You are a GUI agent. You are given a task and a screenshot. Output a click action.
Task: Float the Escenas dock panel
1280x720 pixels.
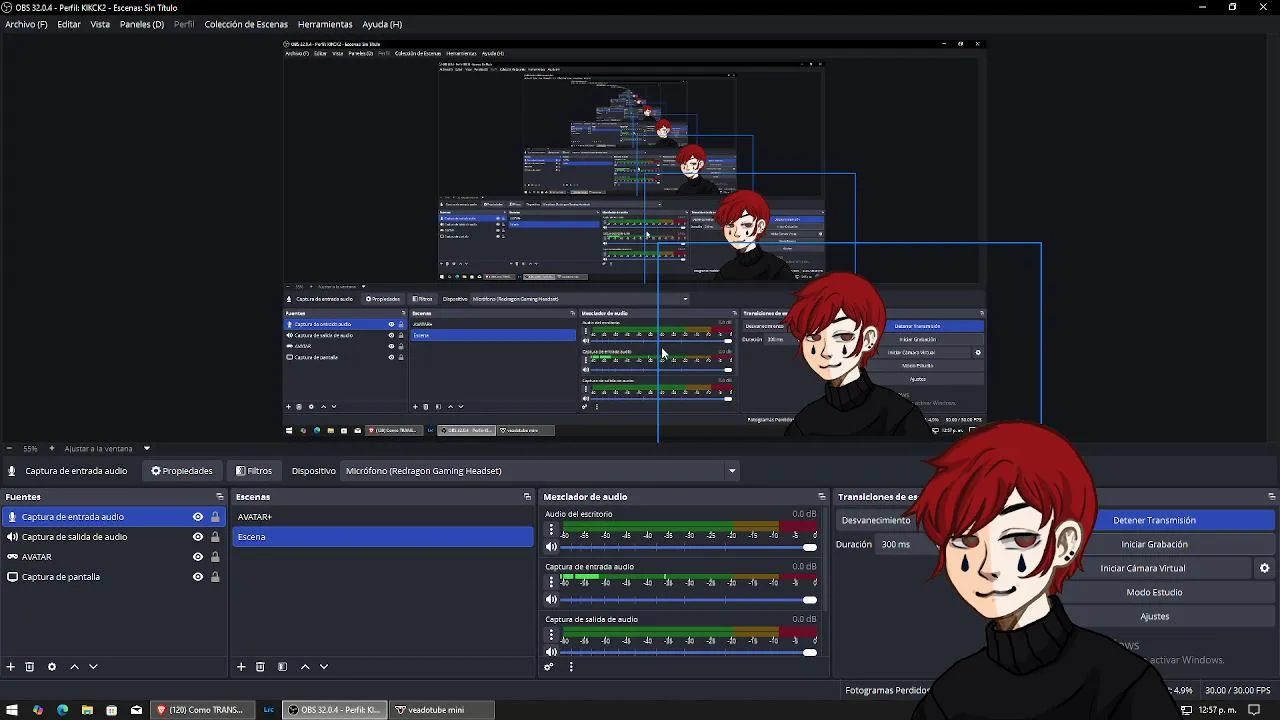point(527,497)
